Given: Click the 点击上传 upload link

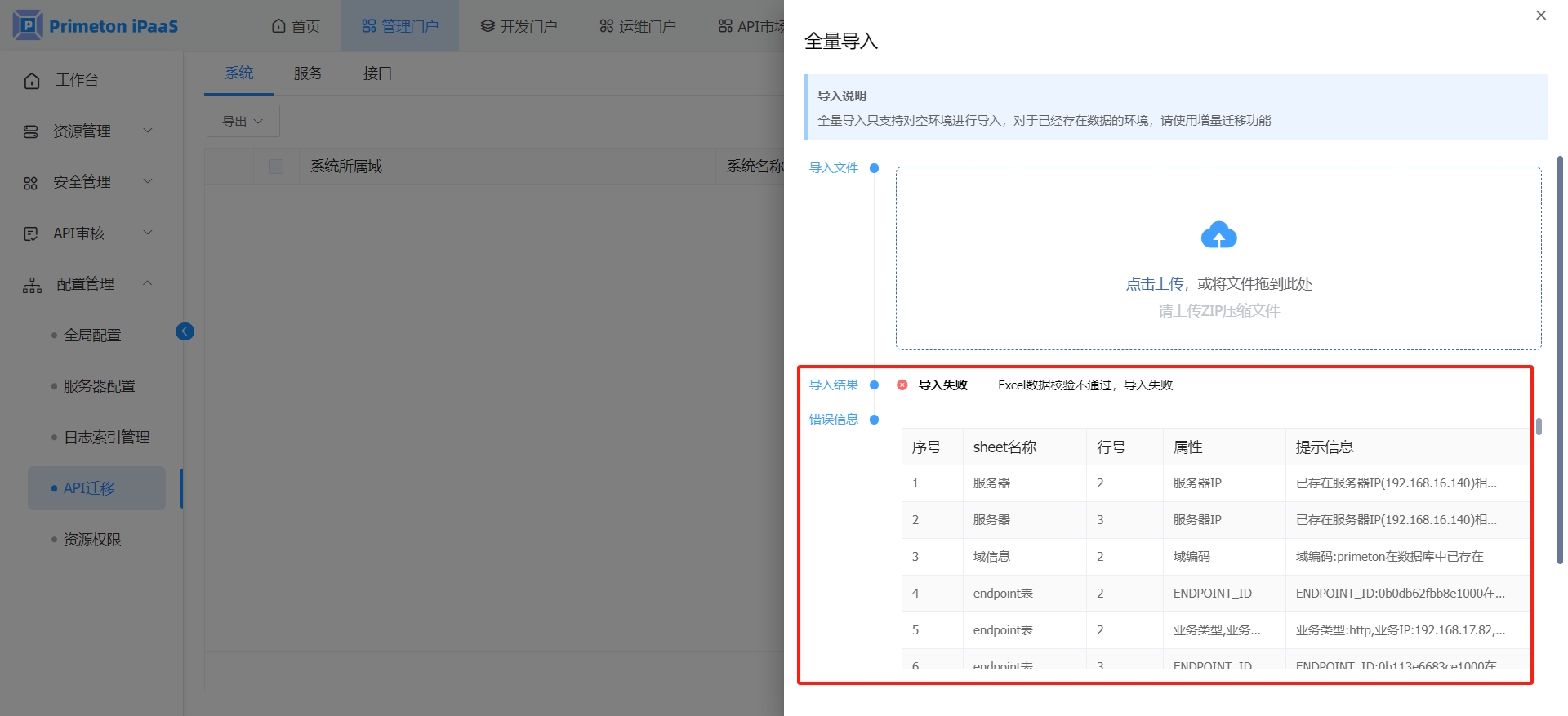Looking at the screenshot, I should pos(1154,284).
